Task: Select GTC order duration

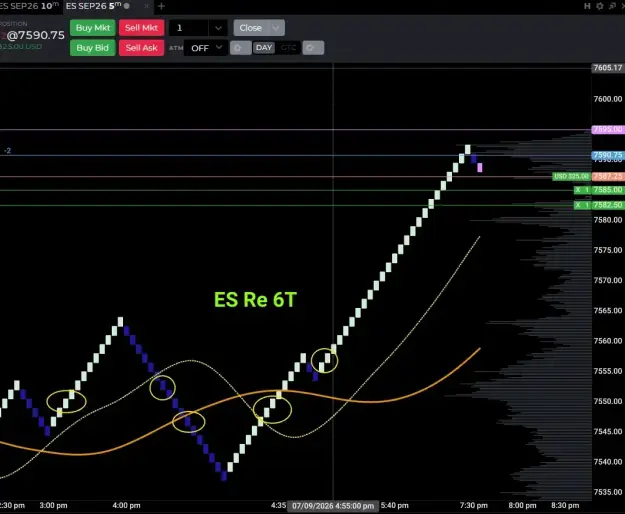Action: tap(288, 48)
